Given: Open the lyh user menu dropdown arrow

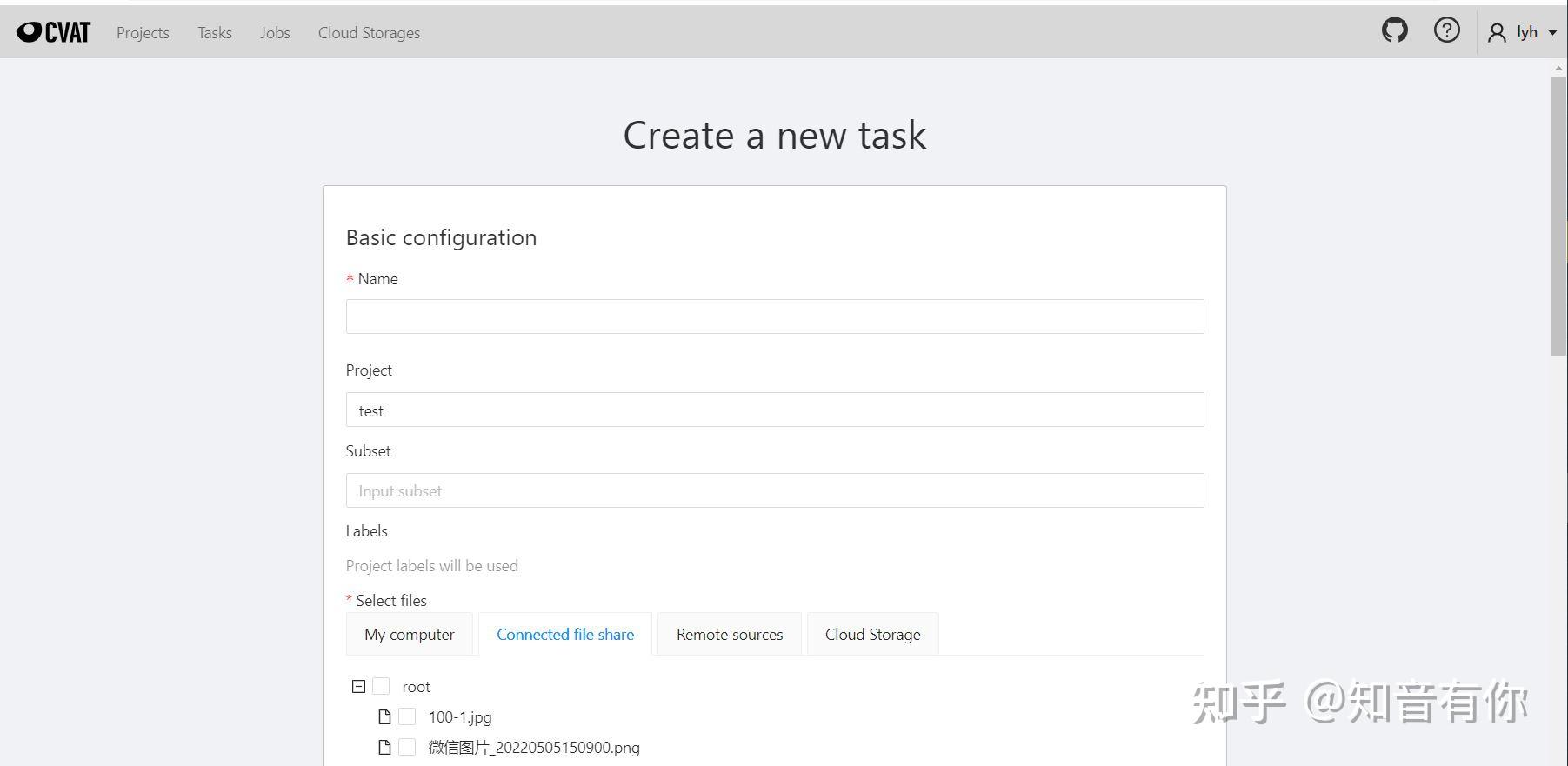Looking at the screenshot, I should tap(1552, 33).
